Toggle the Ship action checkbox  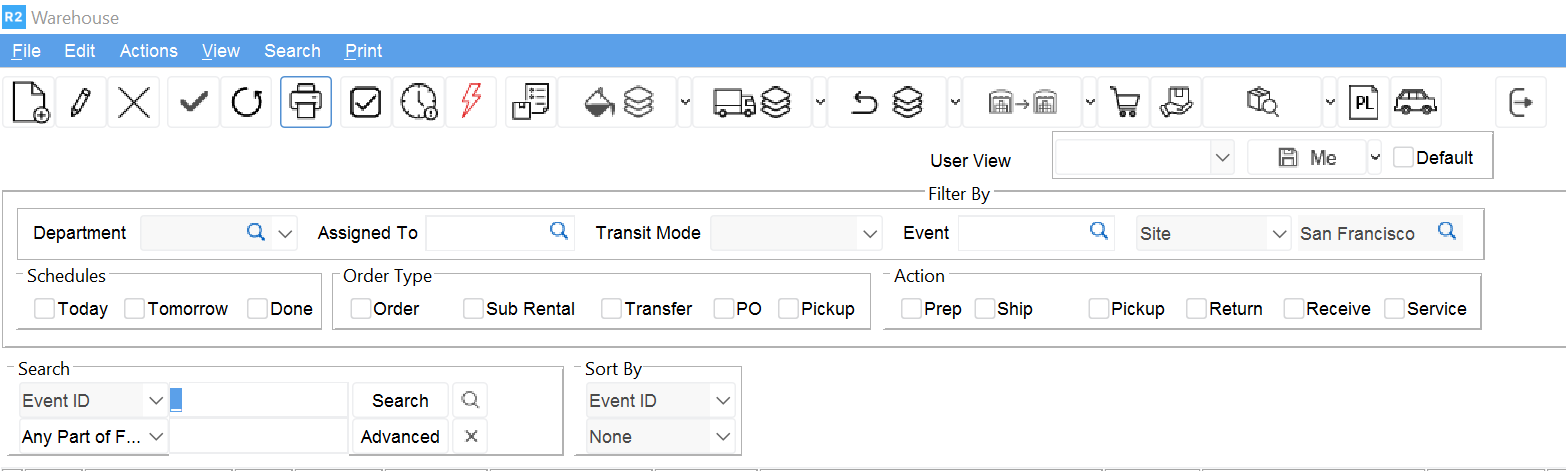[x=985, y=309]
